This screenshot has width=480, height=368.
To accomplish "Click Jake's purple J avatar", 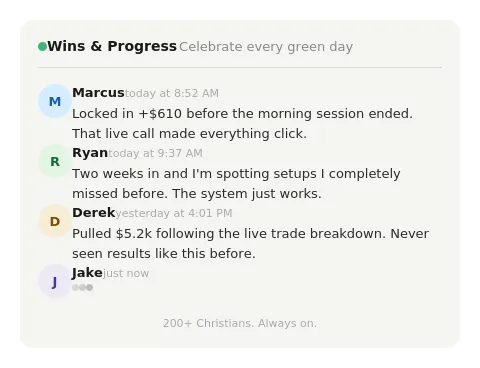I will (55, 281).
